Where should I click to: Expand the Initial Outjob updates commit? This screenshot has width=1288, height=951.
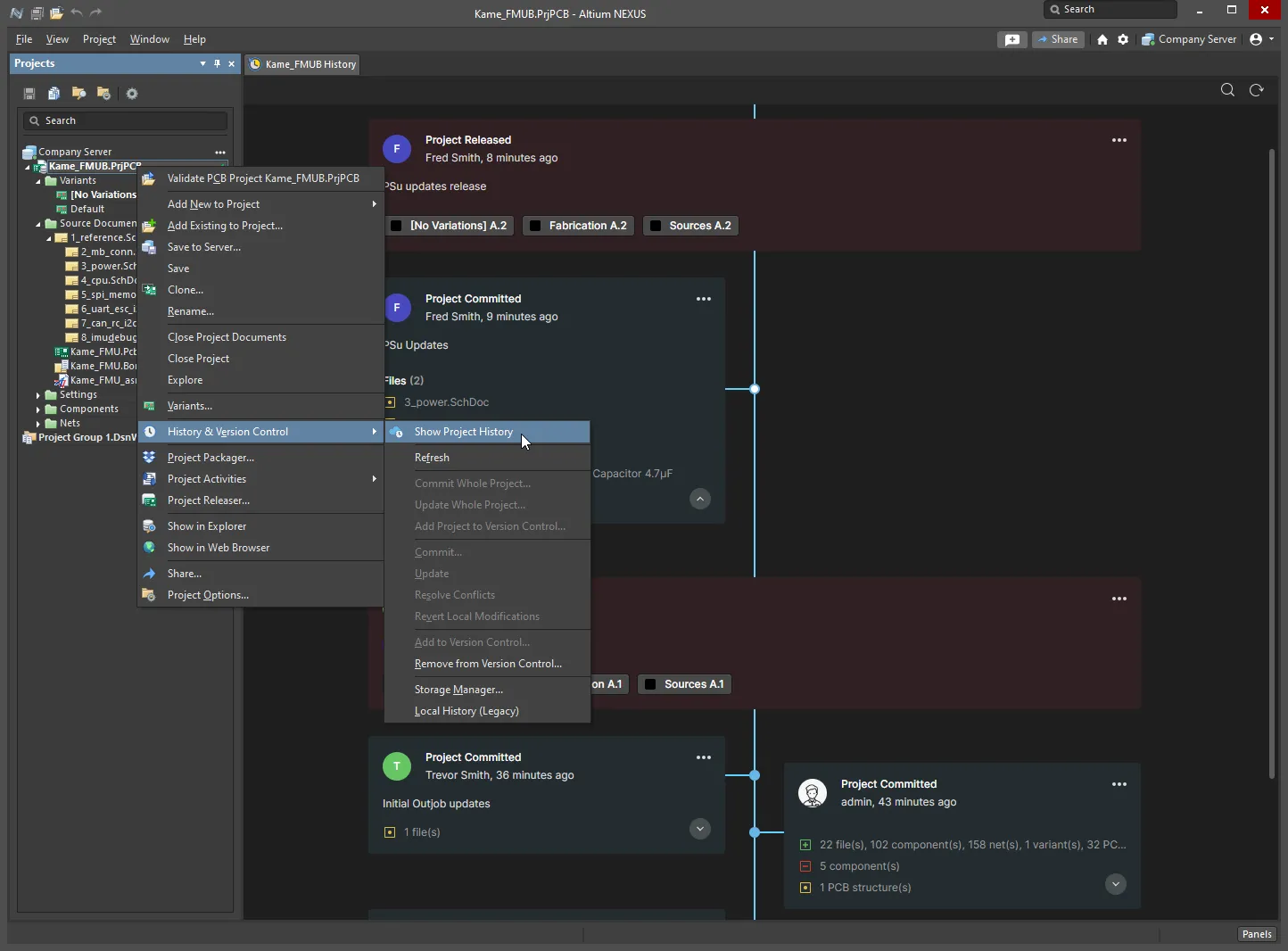(700, 829)
